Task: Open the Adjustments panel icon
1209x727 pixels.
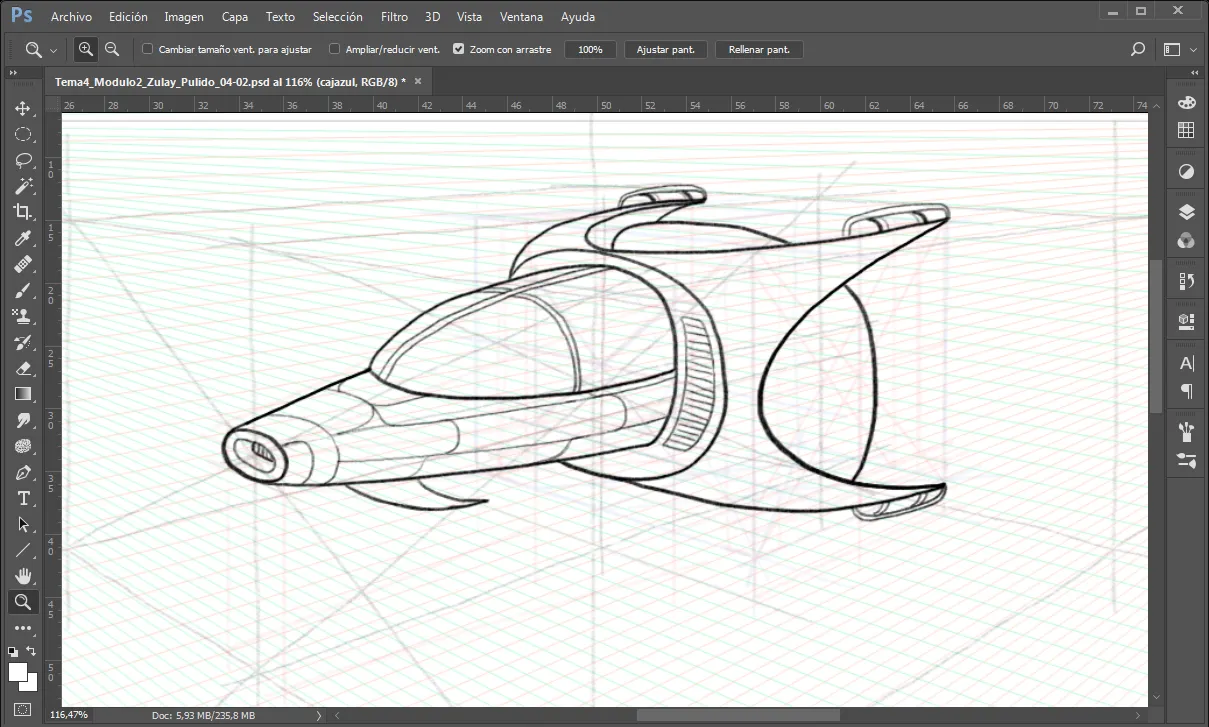Action: click(1186, 172)
